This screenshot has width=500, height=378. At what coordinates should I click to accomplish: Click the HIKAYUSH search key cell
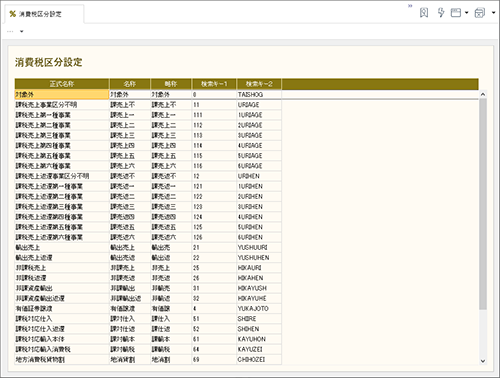pyautogui.click(x=259, y=288)
